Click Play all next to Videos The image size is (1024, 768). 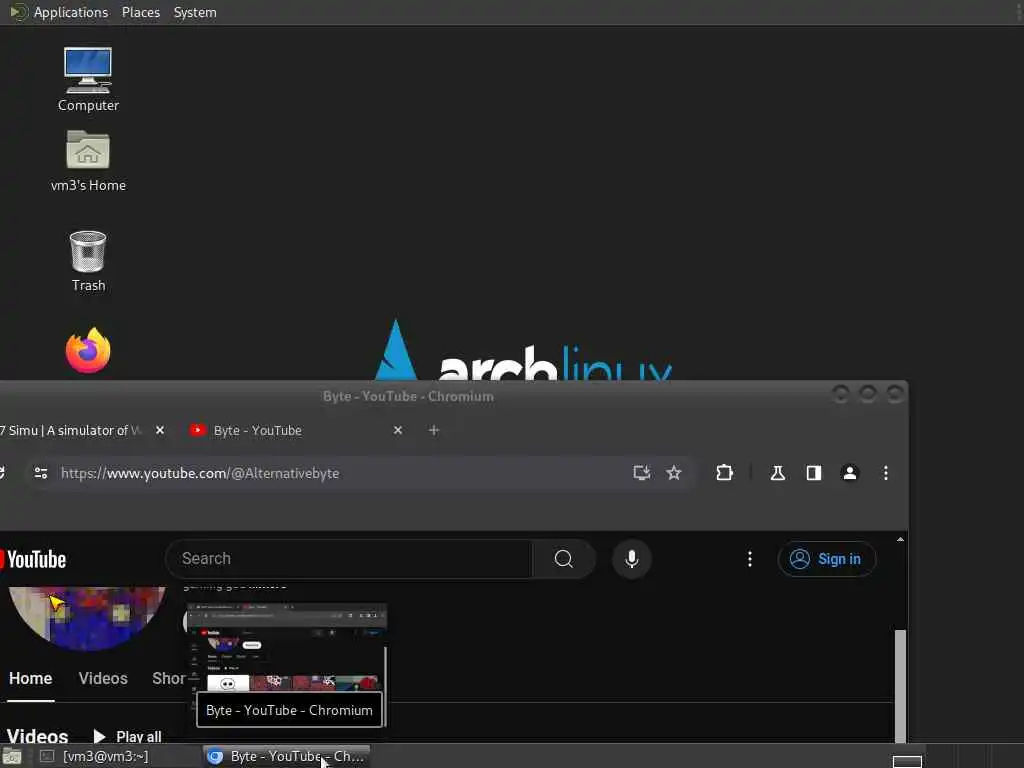[127, 737]
